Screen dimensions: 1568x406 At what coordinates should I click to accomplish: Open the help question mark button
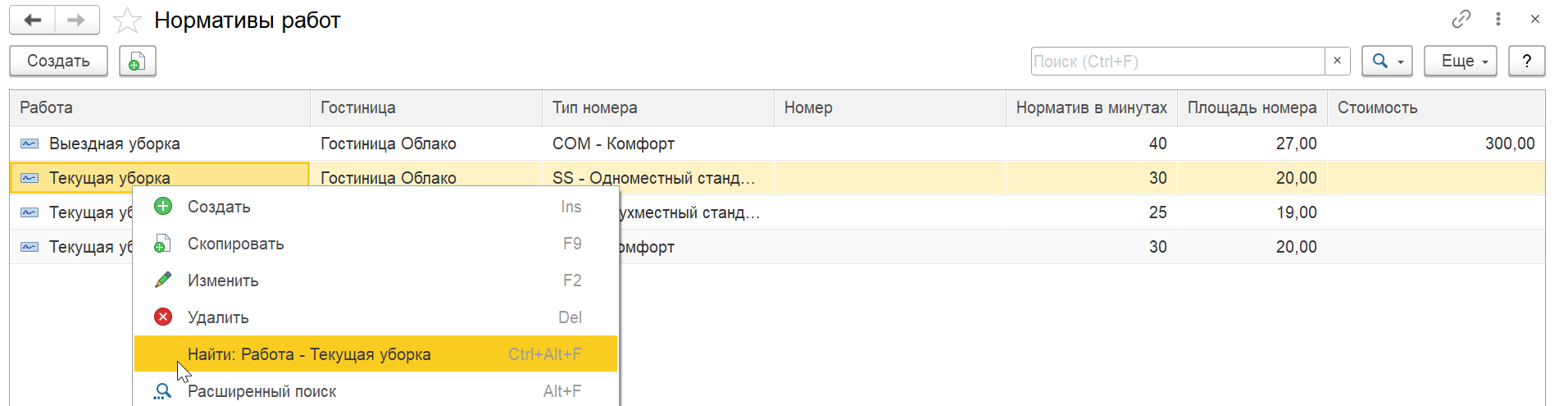tap(1526, 61)
